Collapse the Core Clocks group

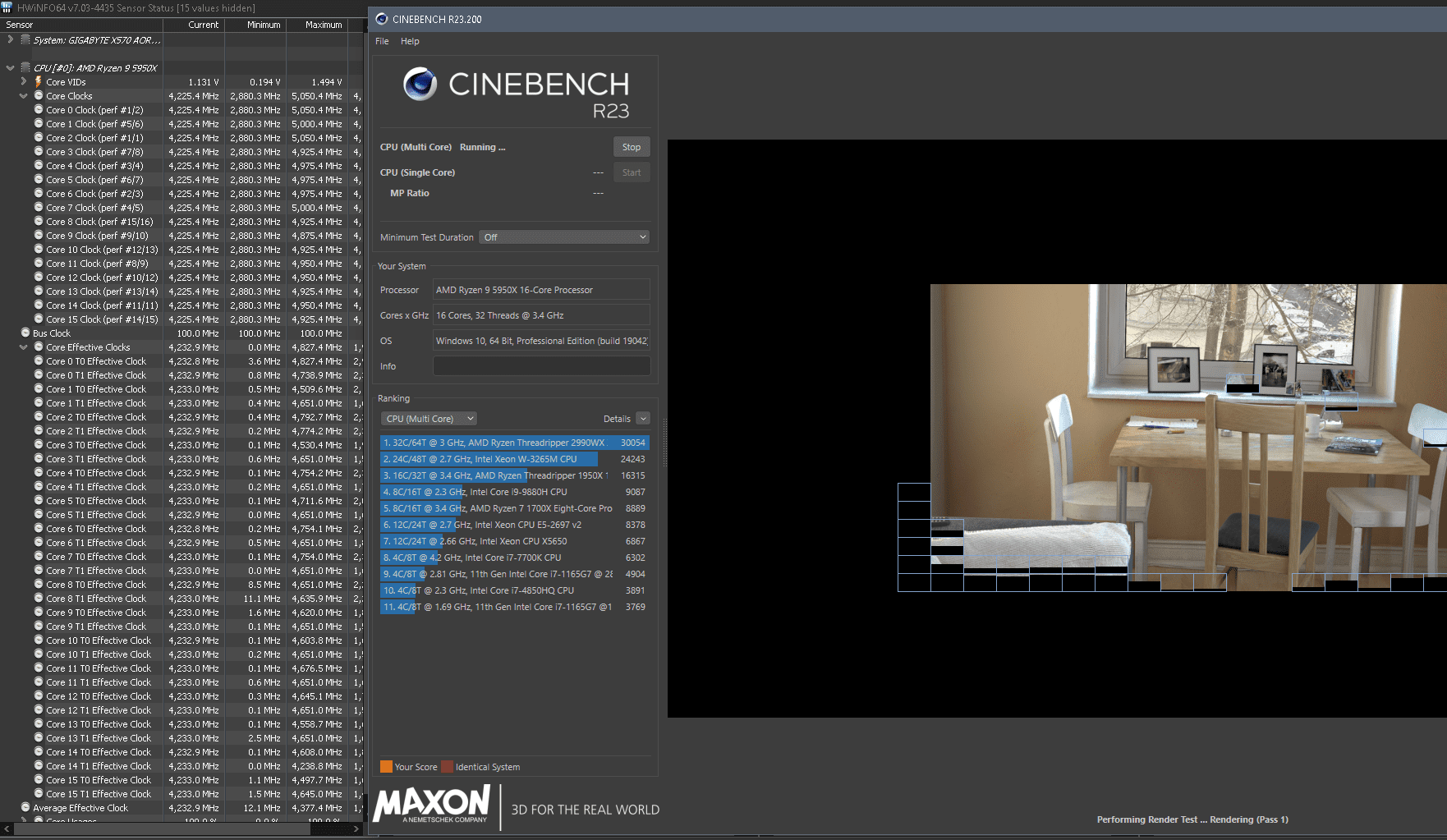(23, 96)
